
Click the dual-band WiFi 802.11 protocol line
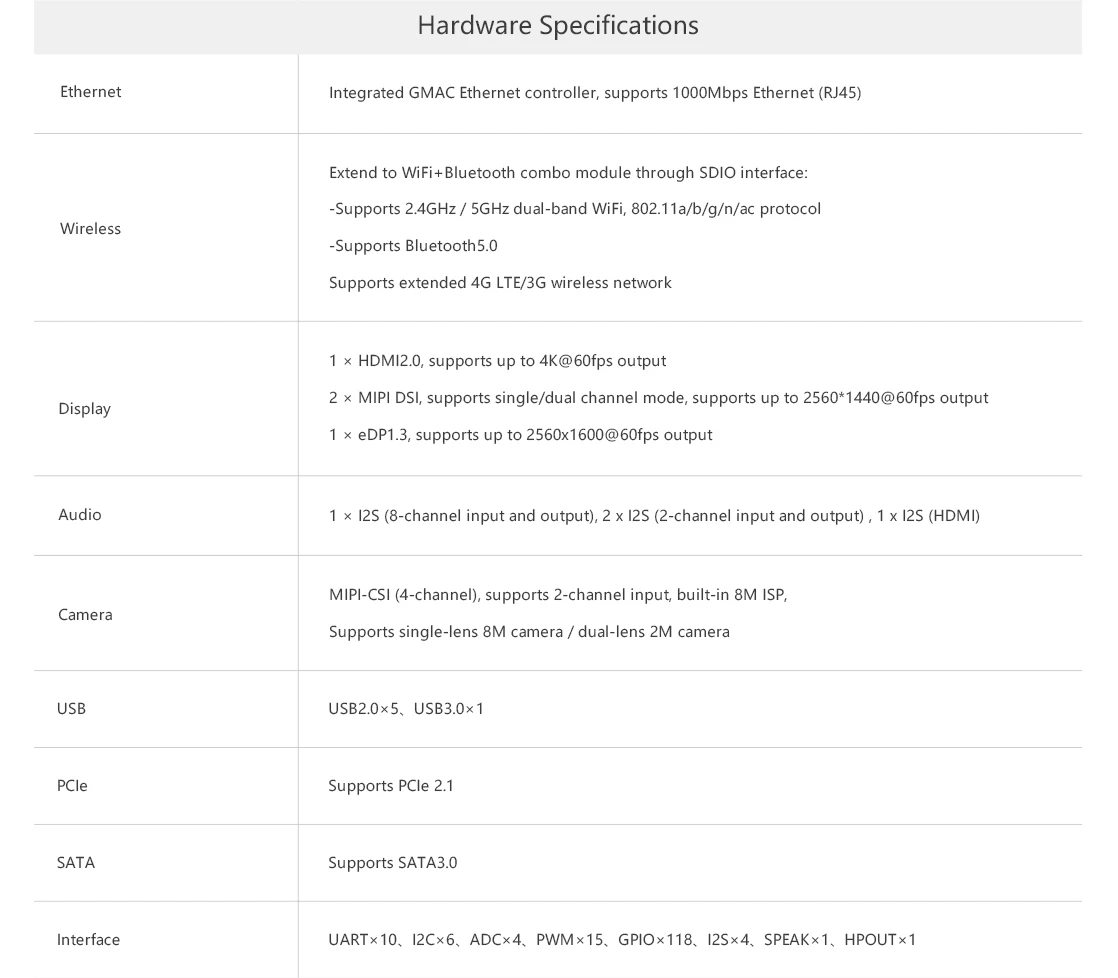[574, 209]
